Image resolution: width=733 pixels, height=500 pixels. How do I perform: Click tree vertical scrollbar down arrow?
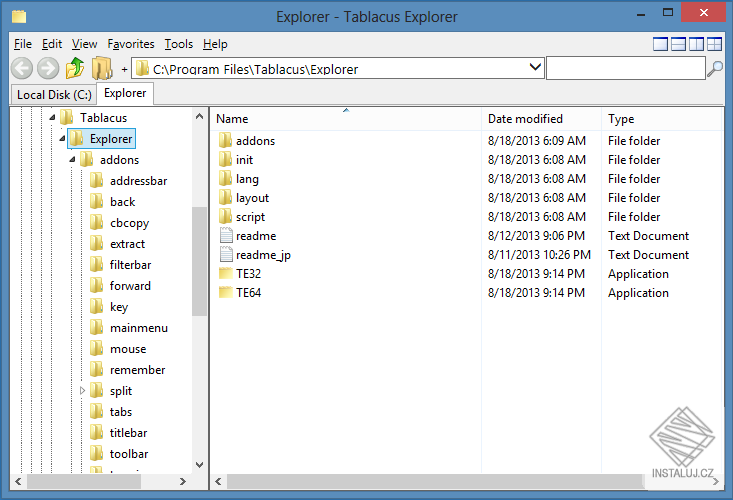pos(200,464)
